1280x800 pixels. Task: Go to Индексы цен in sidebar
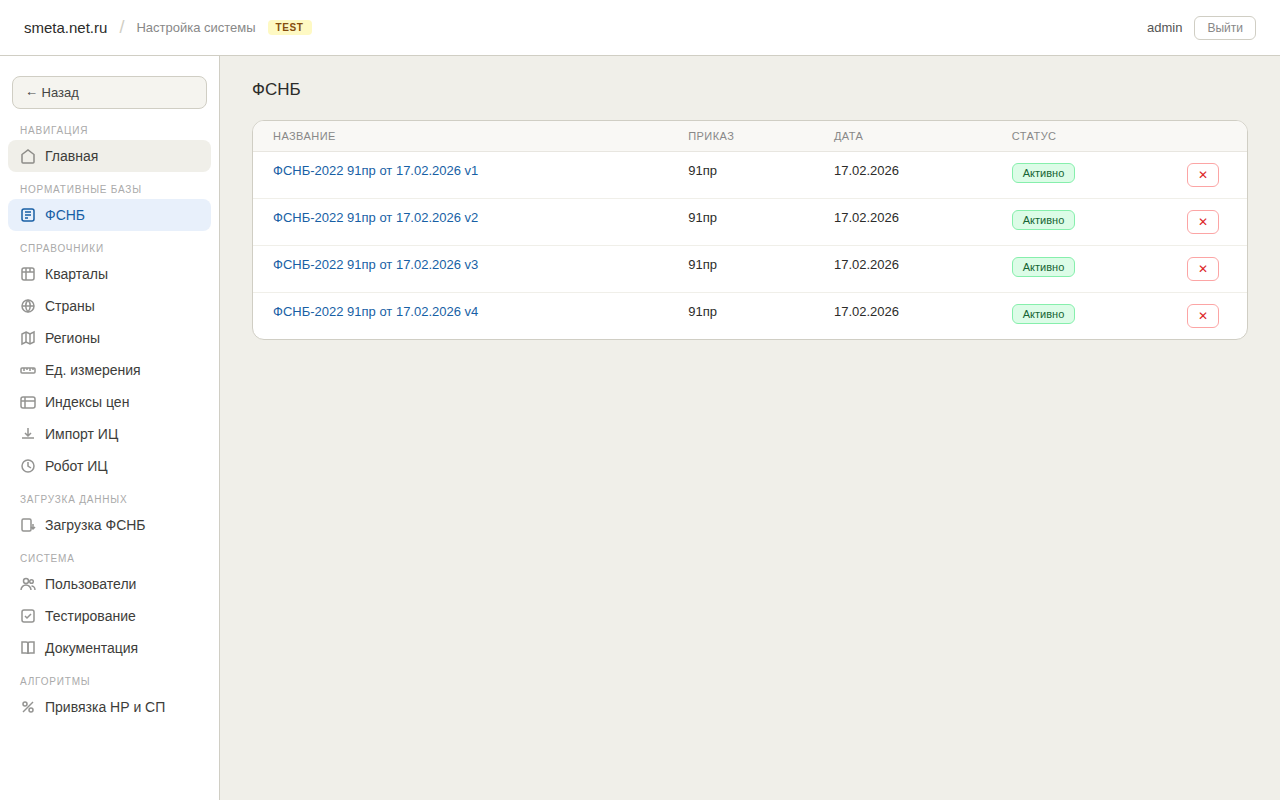coord(87,402)
